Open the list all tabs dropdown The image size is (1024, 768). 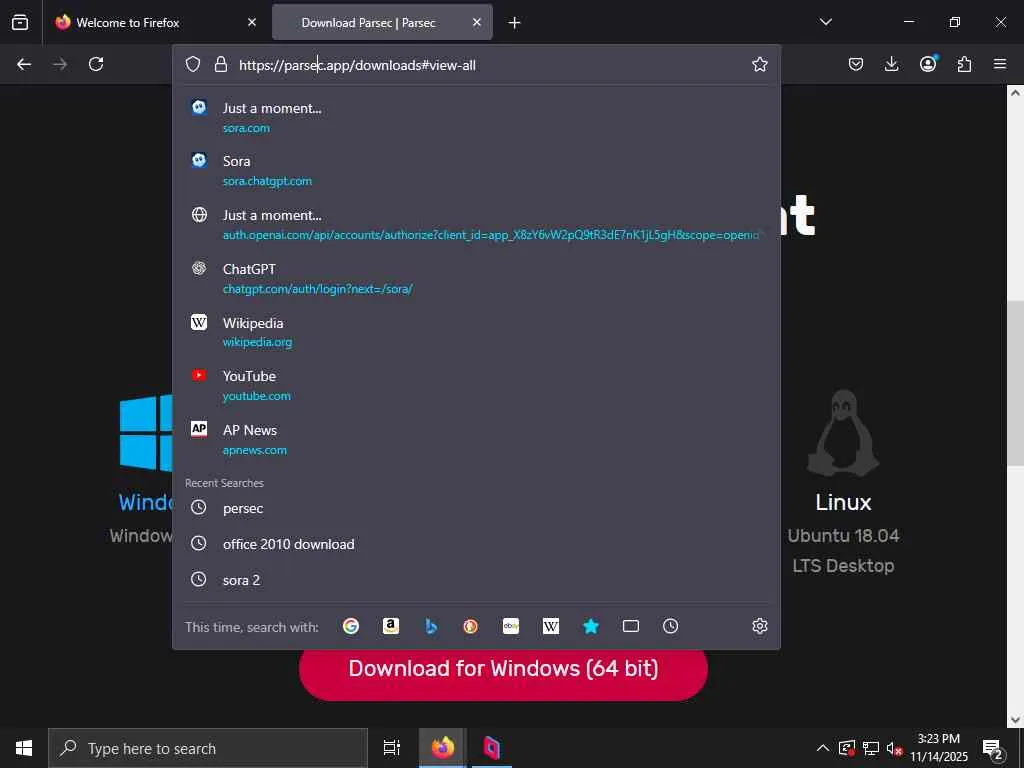point(825,22)
